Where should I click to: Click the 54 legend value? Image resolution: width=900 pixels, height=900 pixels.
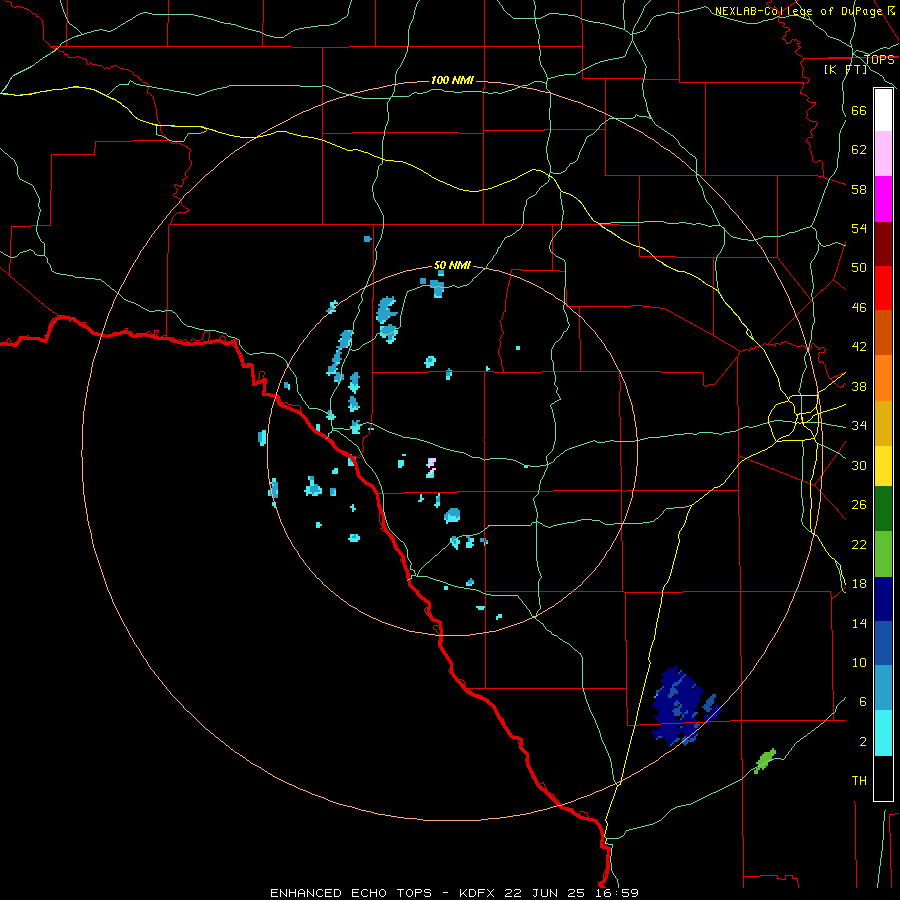pyautogui.click(x=859, y=228)
